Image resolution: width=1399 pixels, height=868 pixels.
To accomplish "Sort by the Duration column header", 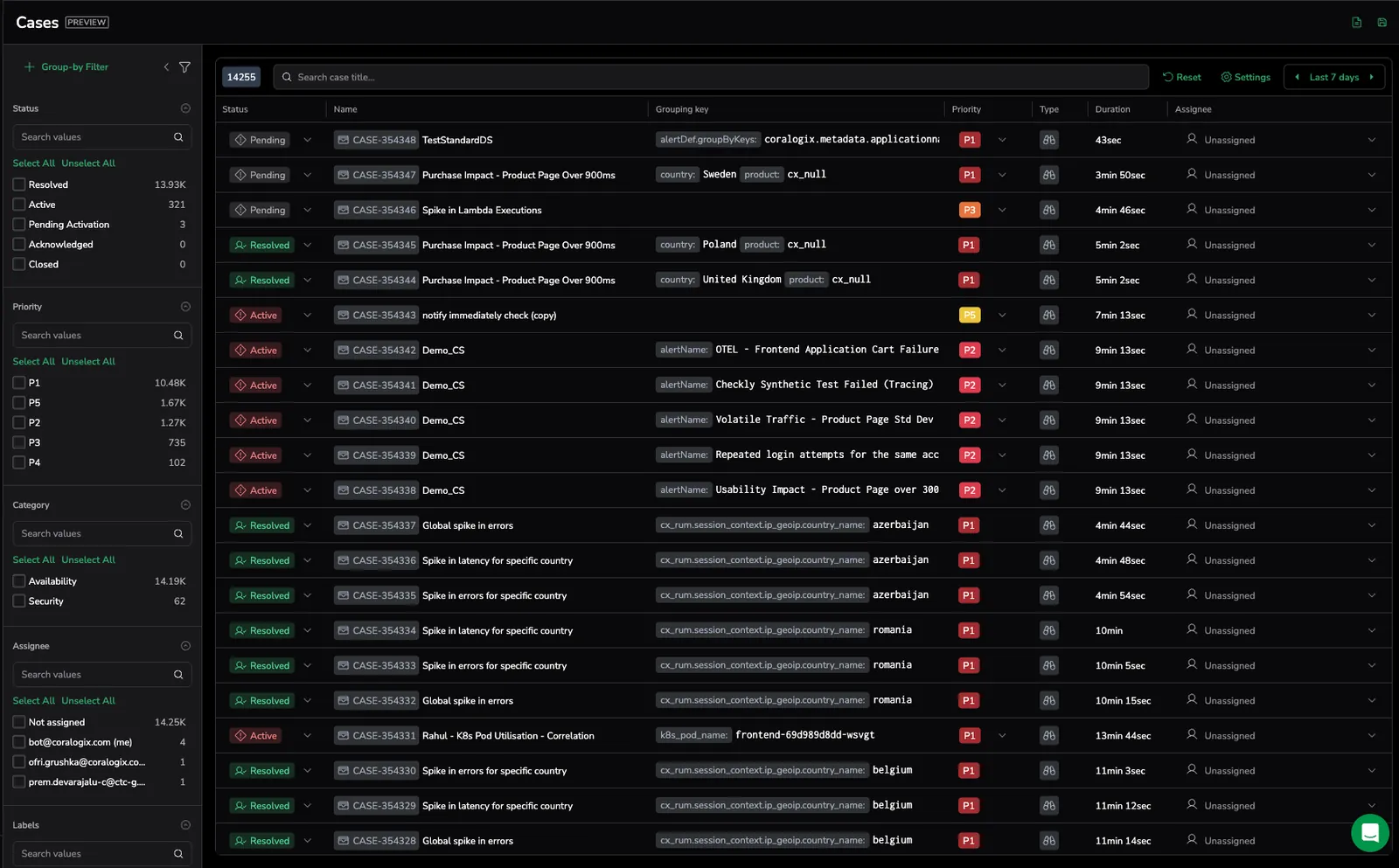I will 1112,109.
